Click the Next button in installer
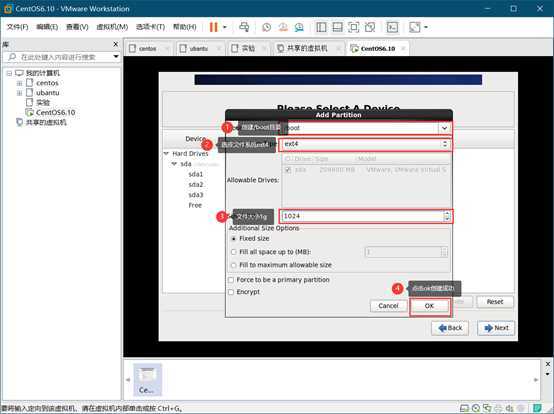The width and height of the screenshot is (554, 414). [496, 328]
